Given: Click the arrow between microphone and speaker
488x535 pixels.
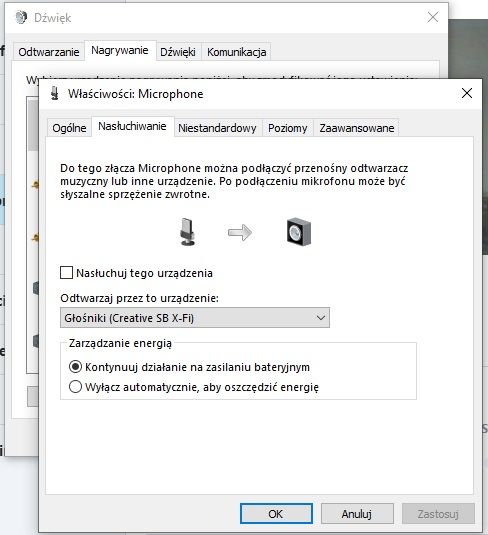Looking at the screenshot, I should click(x=240, y=233).
